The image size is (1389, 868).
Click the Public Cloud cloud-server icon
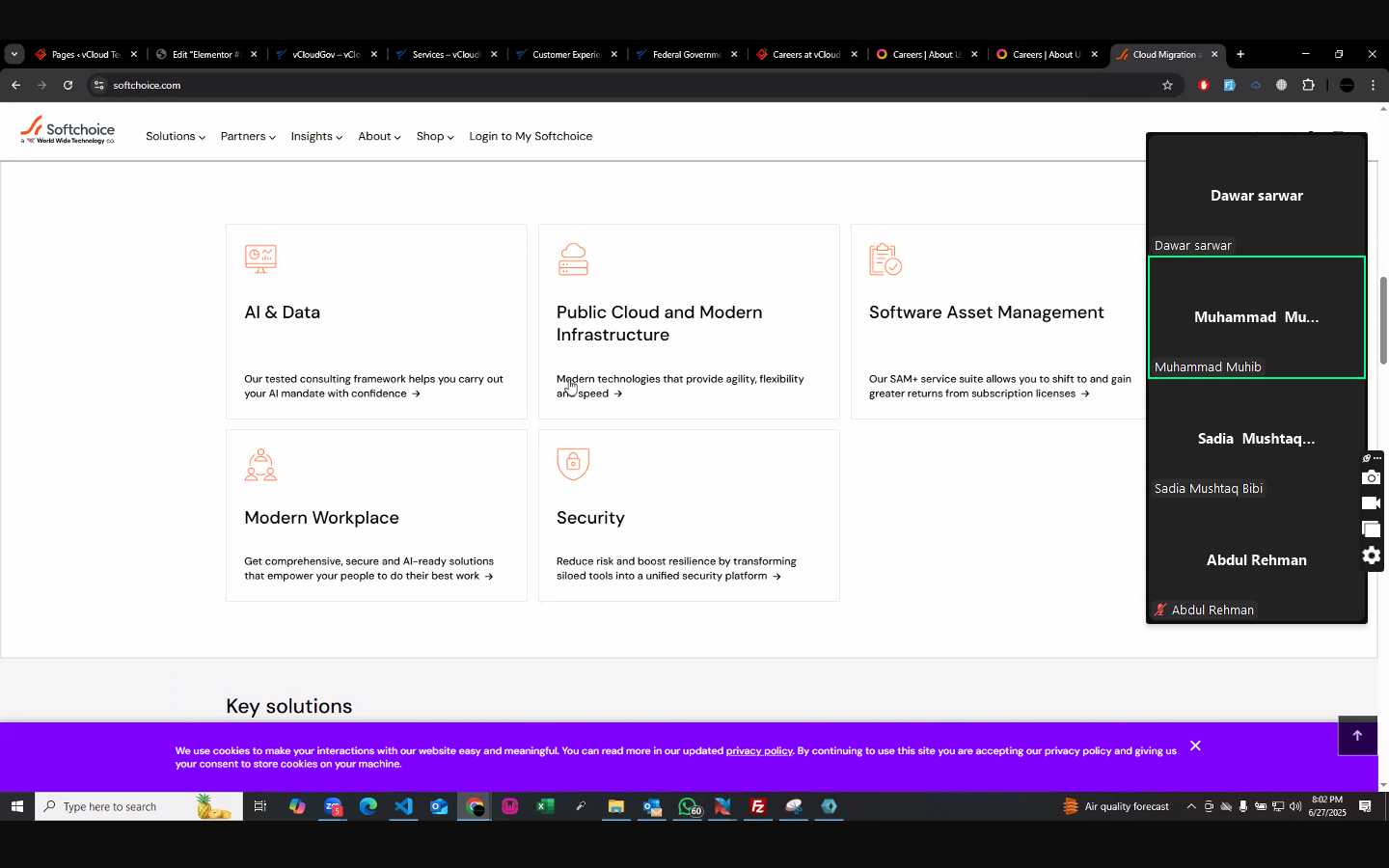[573, 259]
